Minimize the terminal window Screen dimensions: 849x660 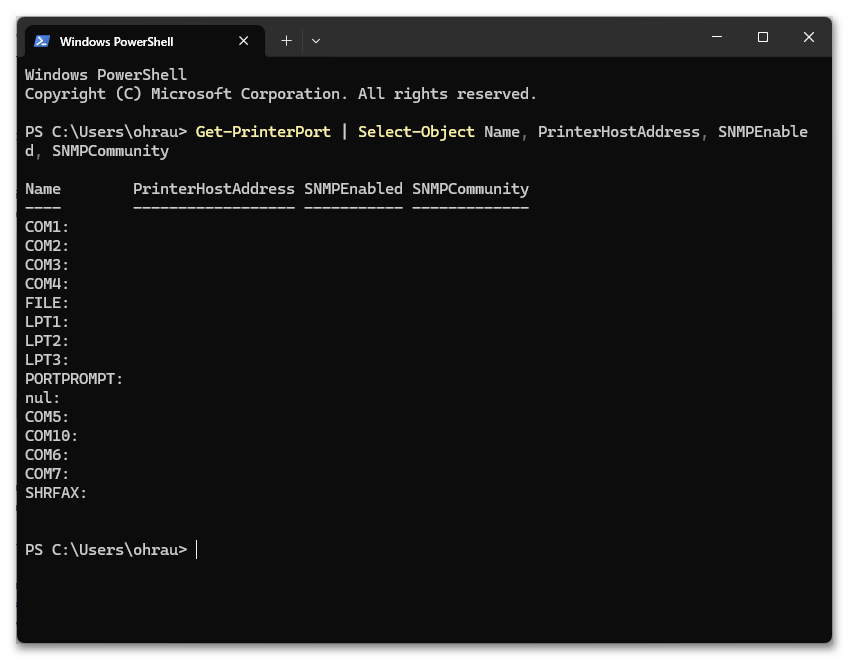717,37
